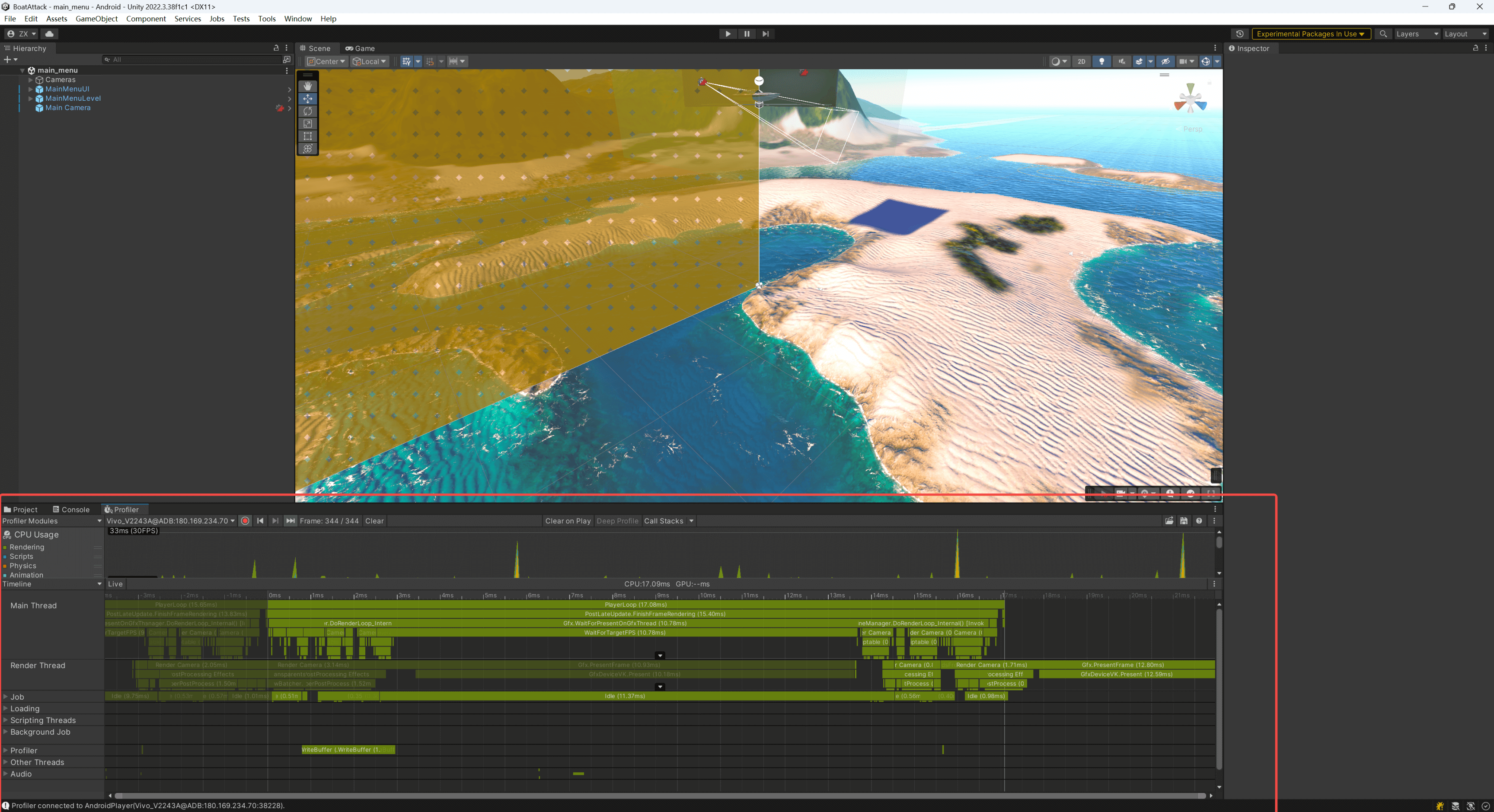Switch to the Console tab

71,509
